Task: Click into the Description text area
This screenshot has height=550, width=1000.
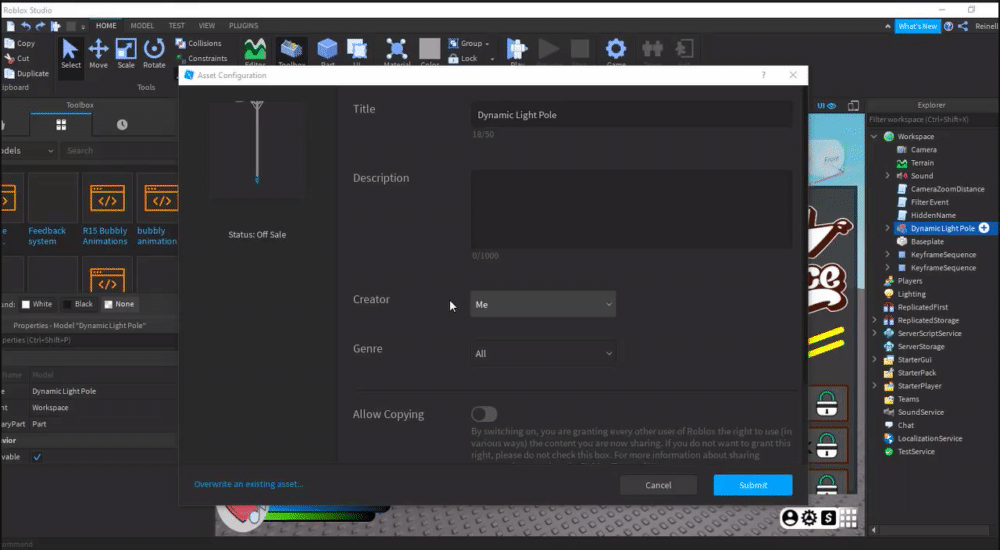Action: [x=631, y=209]
